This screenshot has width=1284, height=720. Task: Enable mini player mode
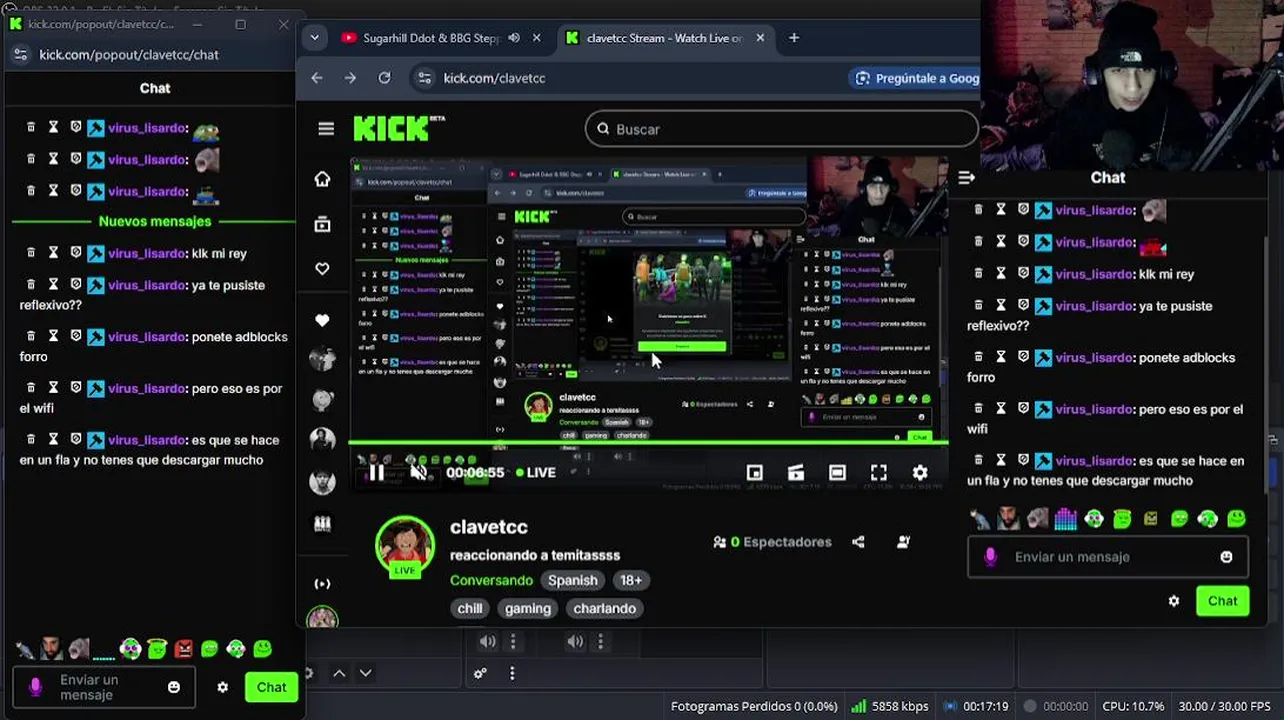click(x=755, y=473)
